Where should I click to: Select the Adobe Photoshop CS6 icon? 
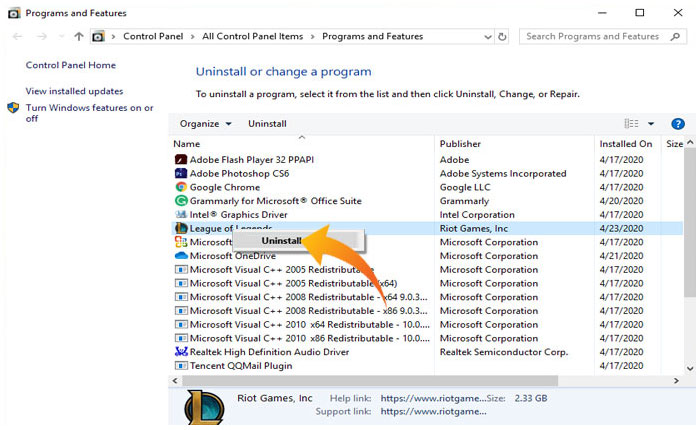tap(181, 173)
